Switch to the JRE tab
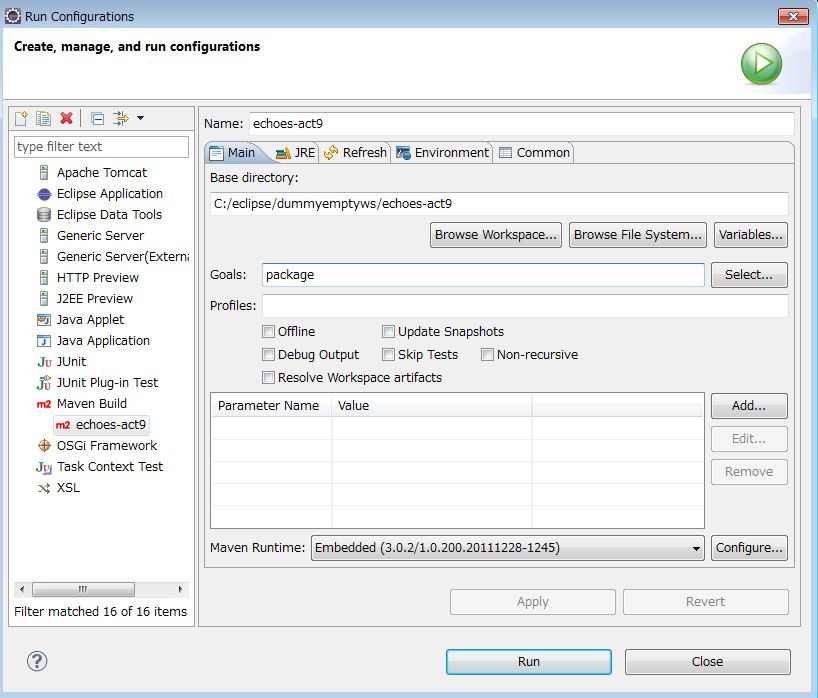Image resolution: width=818 pixels, height=698 pixels. click(x=296, y=153)
